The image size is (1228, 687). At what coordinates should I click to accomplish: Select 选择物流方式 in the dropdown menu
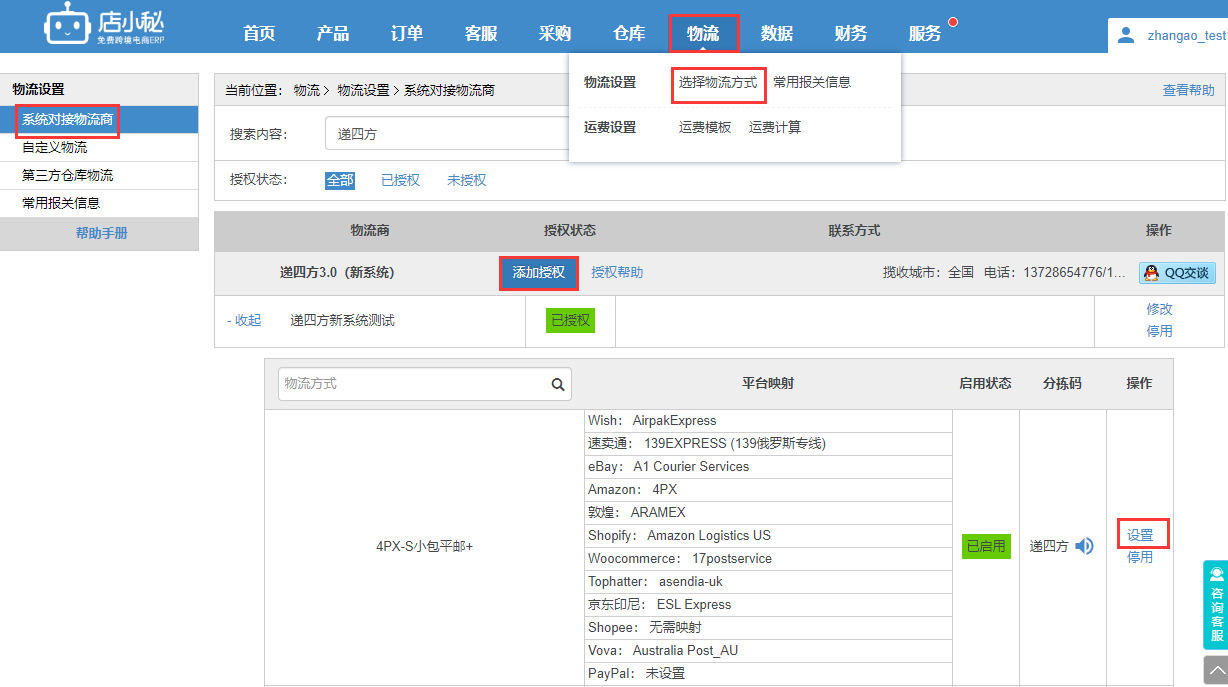pos(718,82)
